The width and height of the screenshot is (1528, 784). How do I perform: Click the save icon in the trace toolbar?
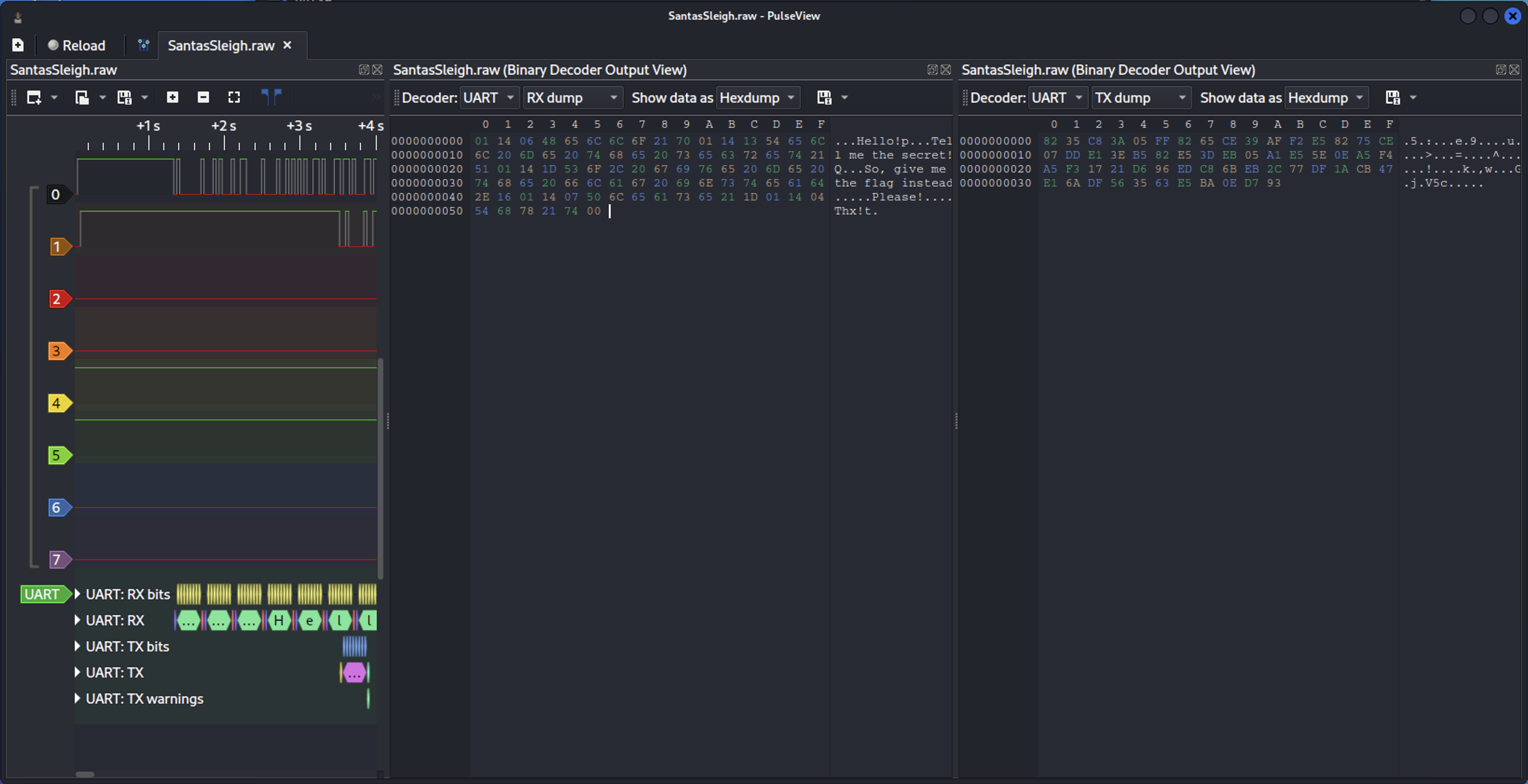(124, 97)
